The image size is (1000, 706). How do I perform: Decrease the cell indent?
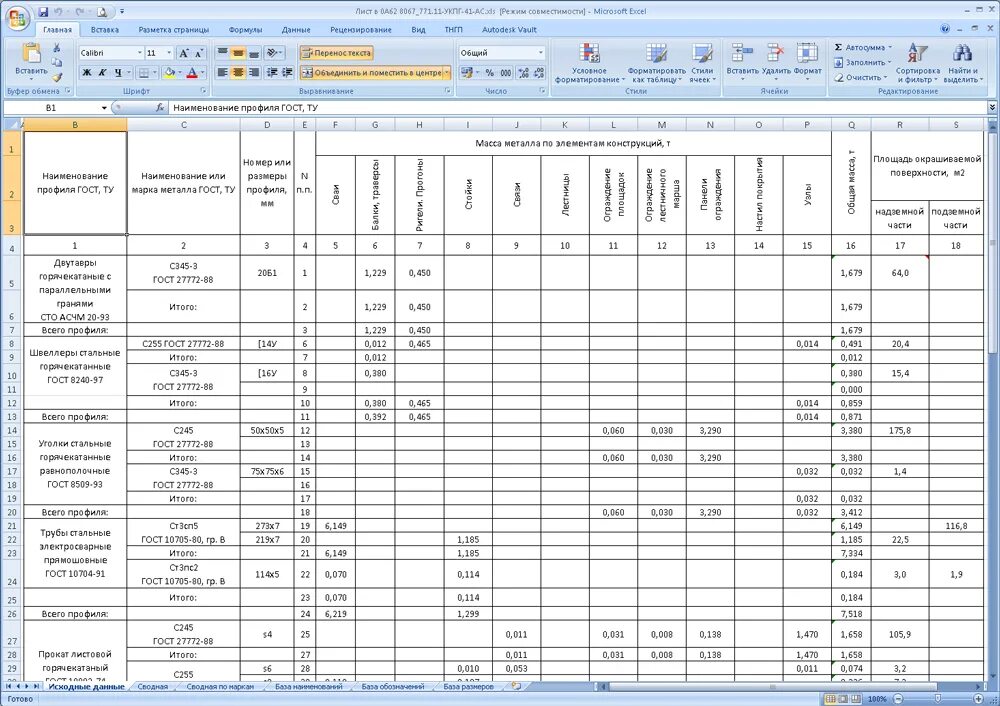pyautogui.click(x=272, y=73)
